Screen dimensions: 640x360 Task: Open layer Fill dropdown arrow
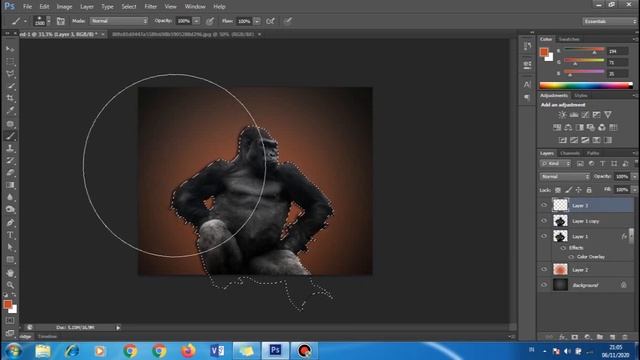[635, 190]
